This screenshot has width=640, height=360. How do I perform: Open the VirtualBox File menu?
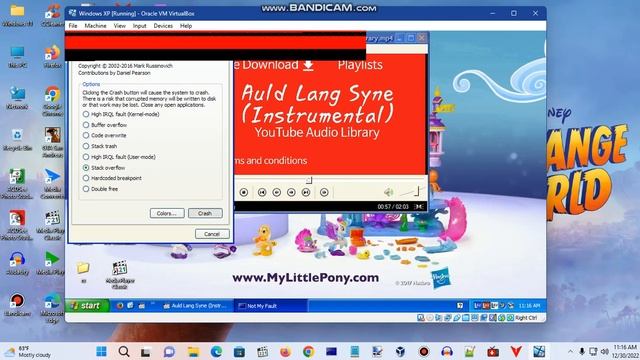(73, 26)
